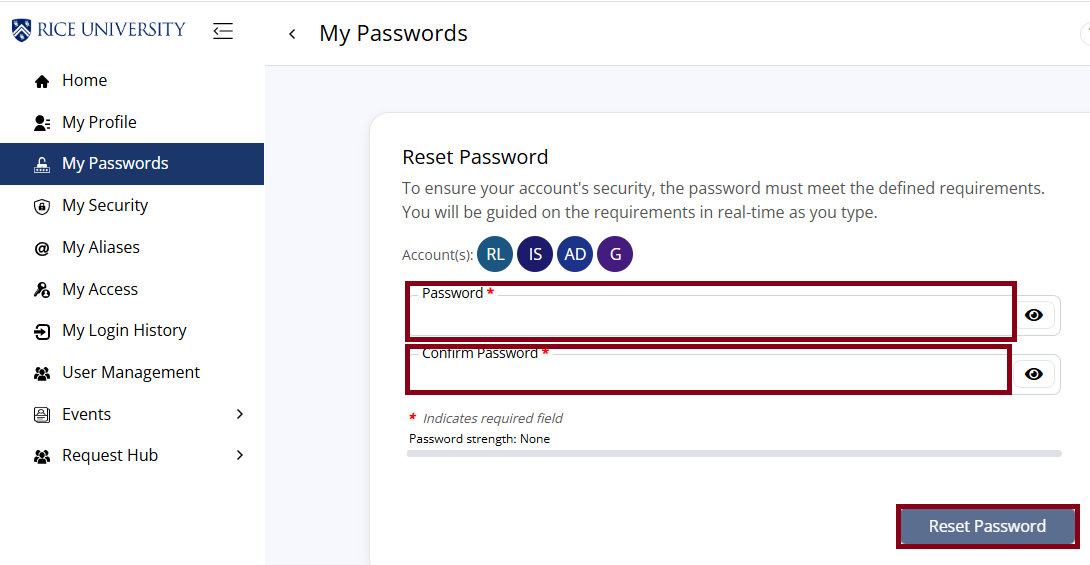This screenshot has width=1090, height=565.
Task: Click the My Access key icon
Action: [x=42, y=290]
